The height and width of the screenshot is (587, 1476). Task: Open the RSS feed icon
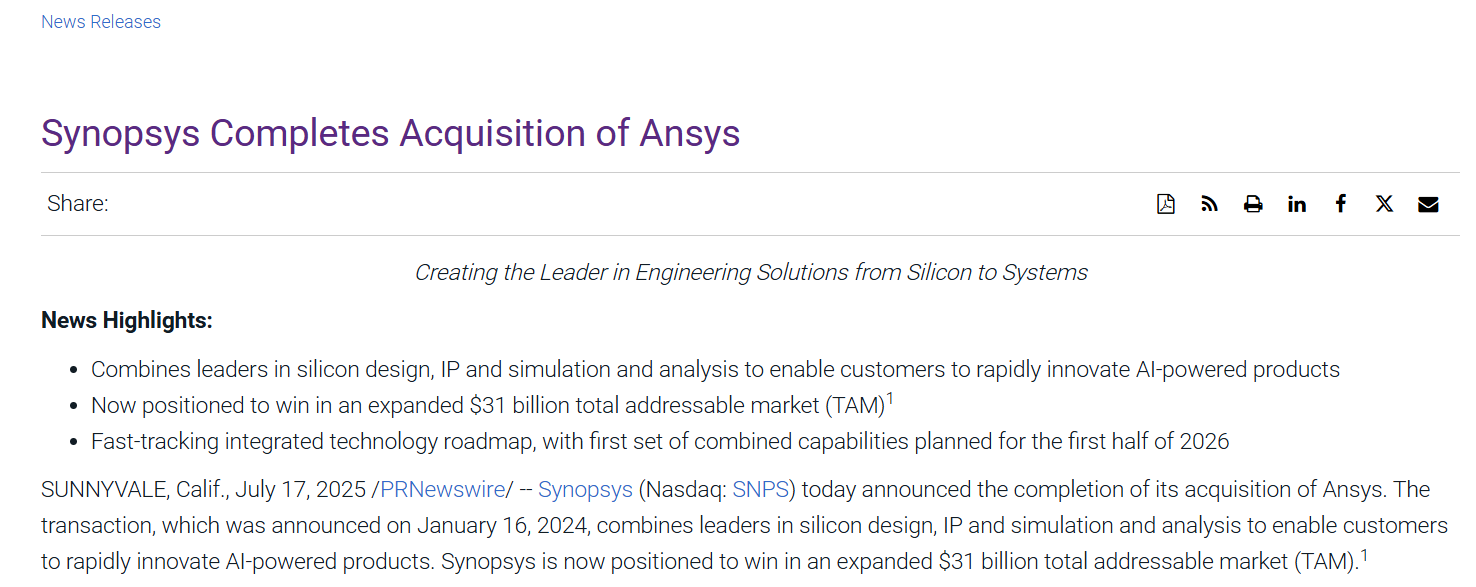coord(1210,204)
